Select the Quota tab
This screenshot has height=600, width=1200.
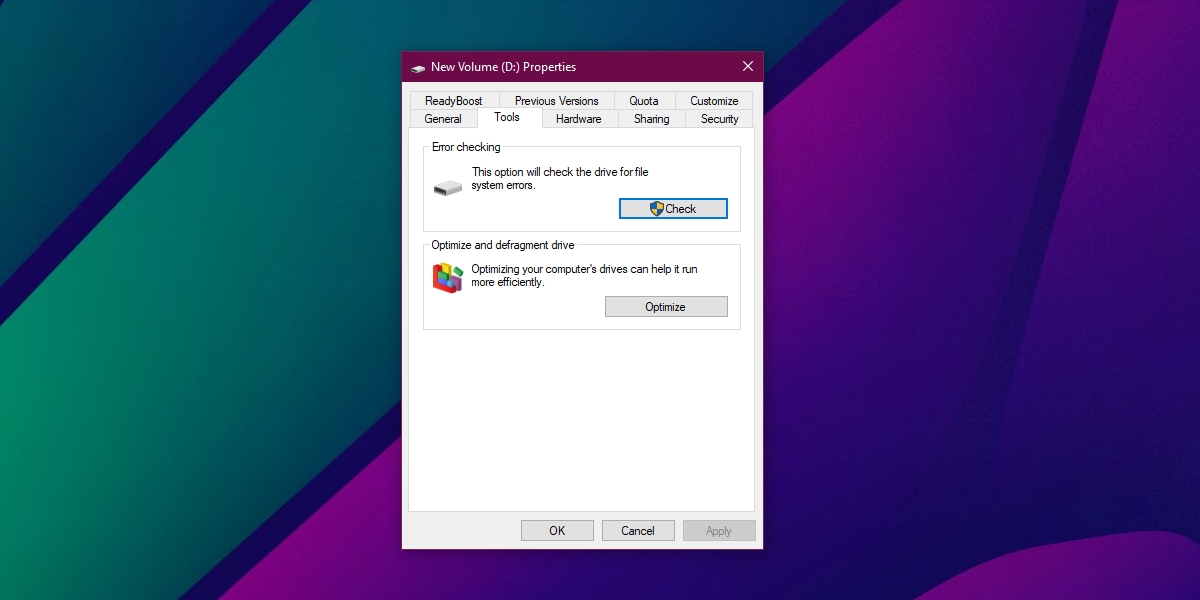pyautogui.click(x=644, y=100)
